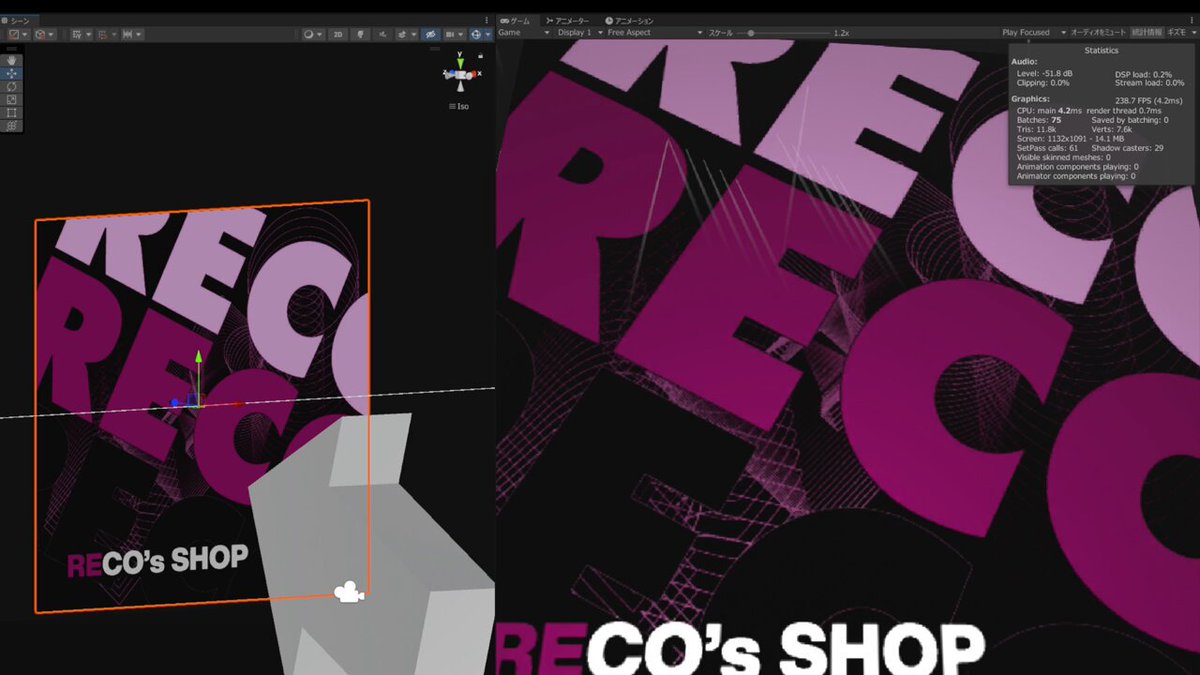Viewport: 1200px width, 675px height.
Task: Expand the scene effects dropdown arrow
Action: click(413, 34)
